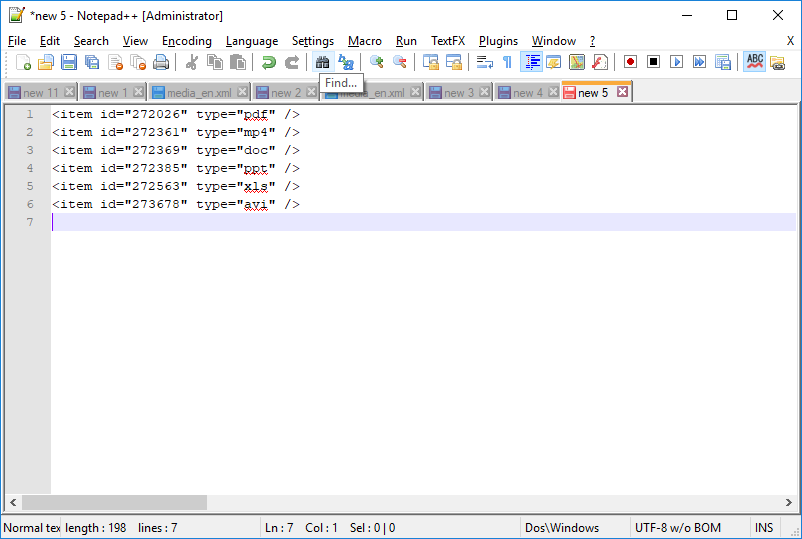Switch to the new 2 tab

(285, 93)
